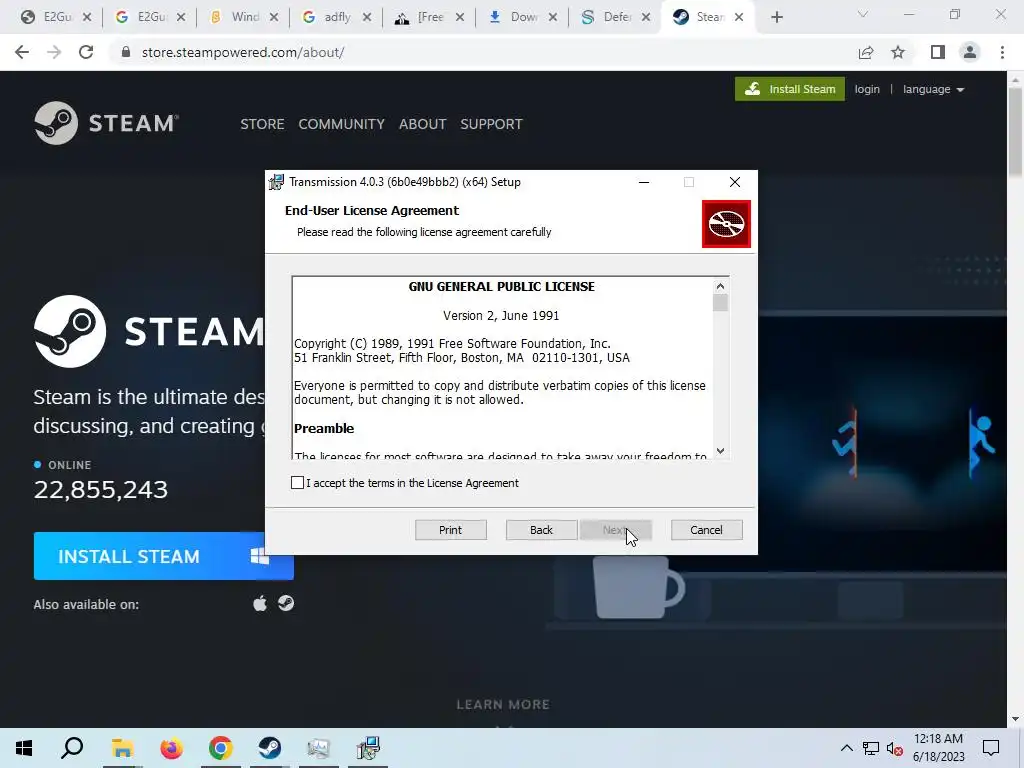
Task: Toggle the browser side panel
Action: tap(938, 52)
